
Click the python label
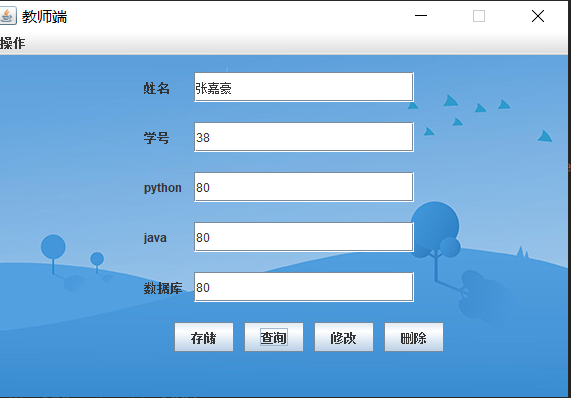[x=162, y=188]
